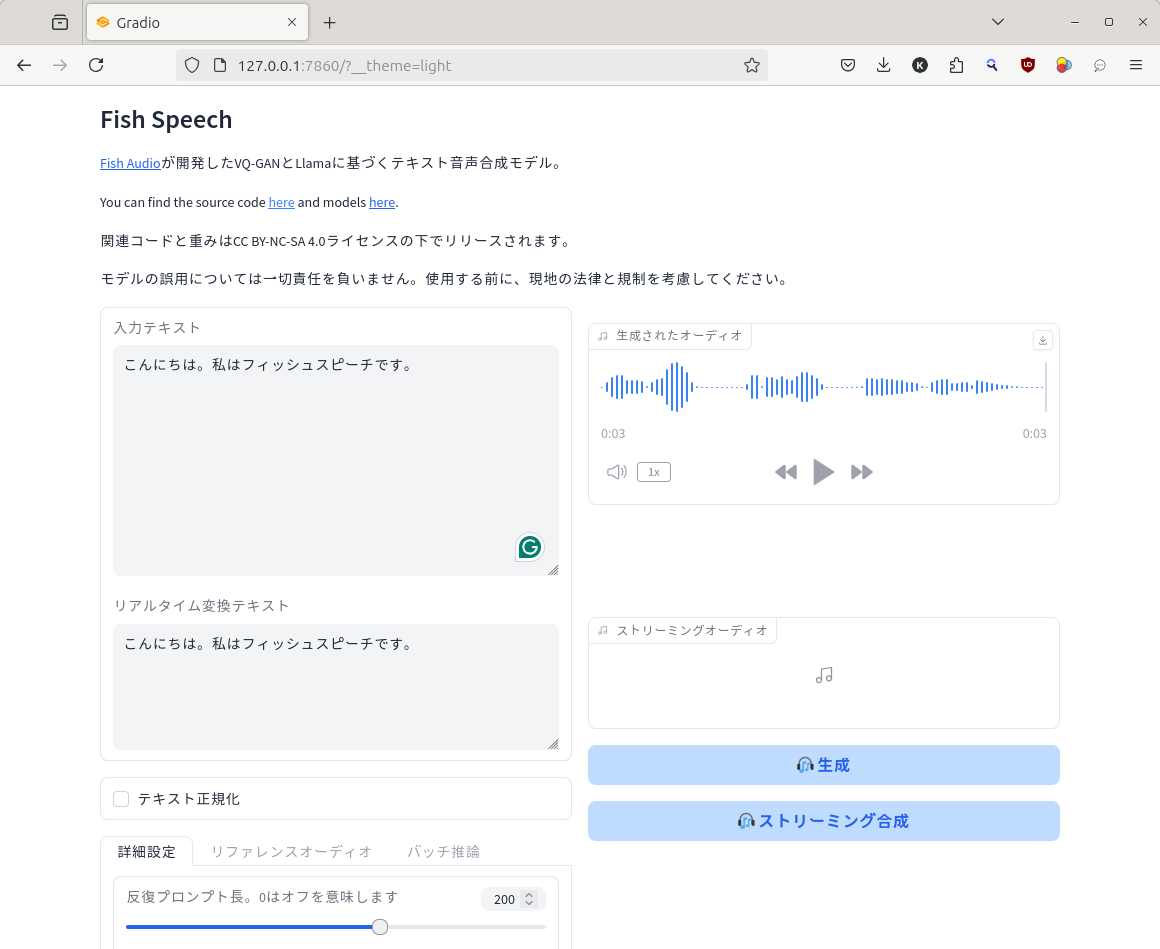Fast-forward the generated audio
1160x949 pixels.
(x=862, y=472)
